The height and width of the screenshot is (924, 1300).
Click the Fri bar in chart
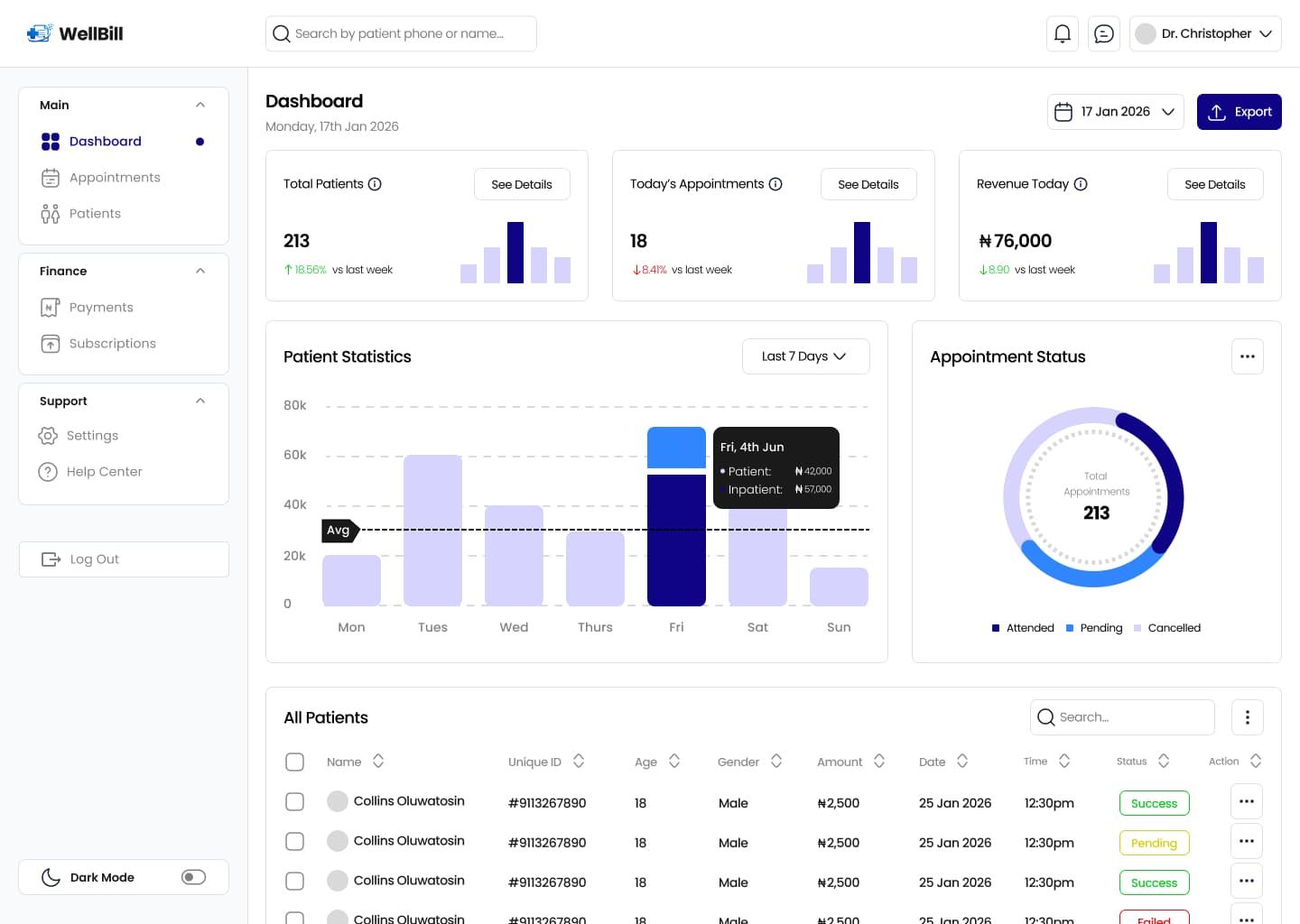(x=676, y=516)
